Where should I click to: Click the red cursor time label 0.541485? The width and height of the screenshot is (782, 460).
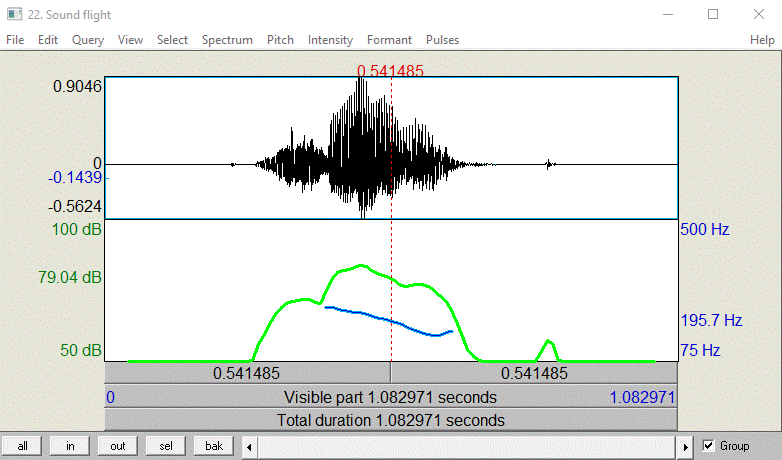[391, 71]
